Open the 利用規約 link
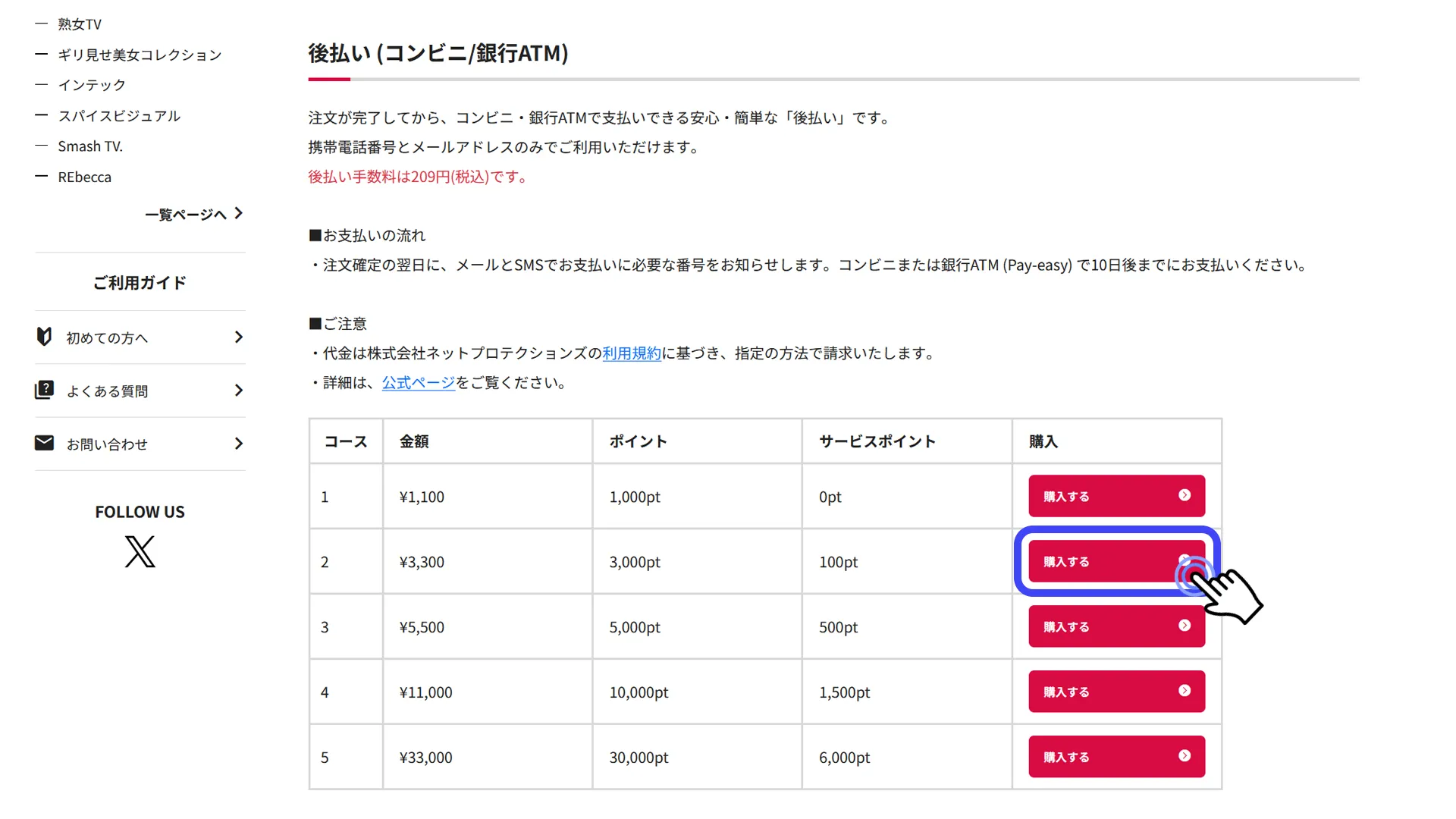Screen dimensions: 1456x819 coord(631,353)
